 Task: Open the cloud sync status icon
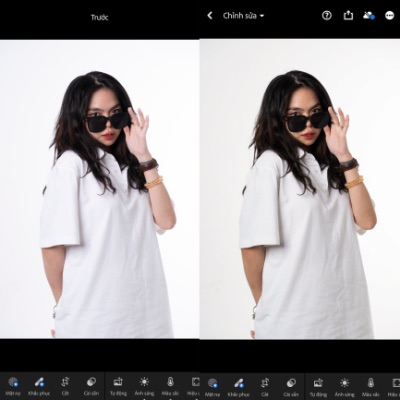(x=369, y=15)
